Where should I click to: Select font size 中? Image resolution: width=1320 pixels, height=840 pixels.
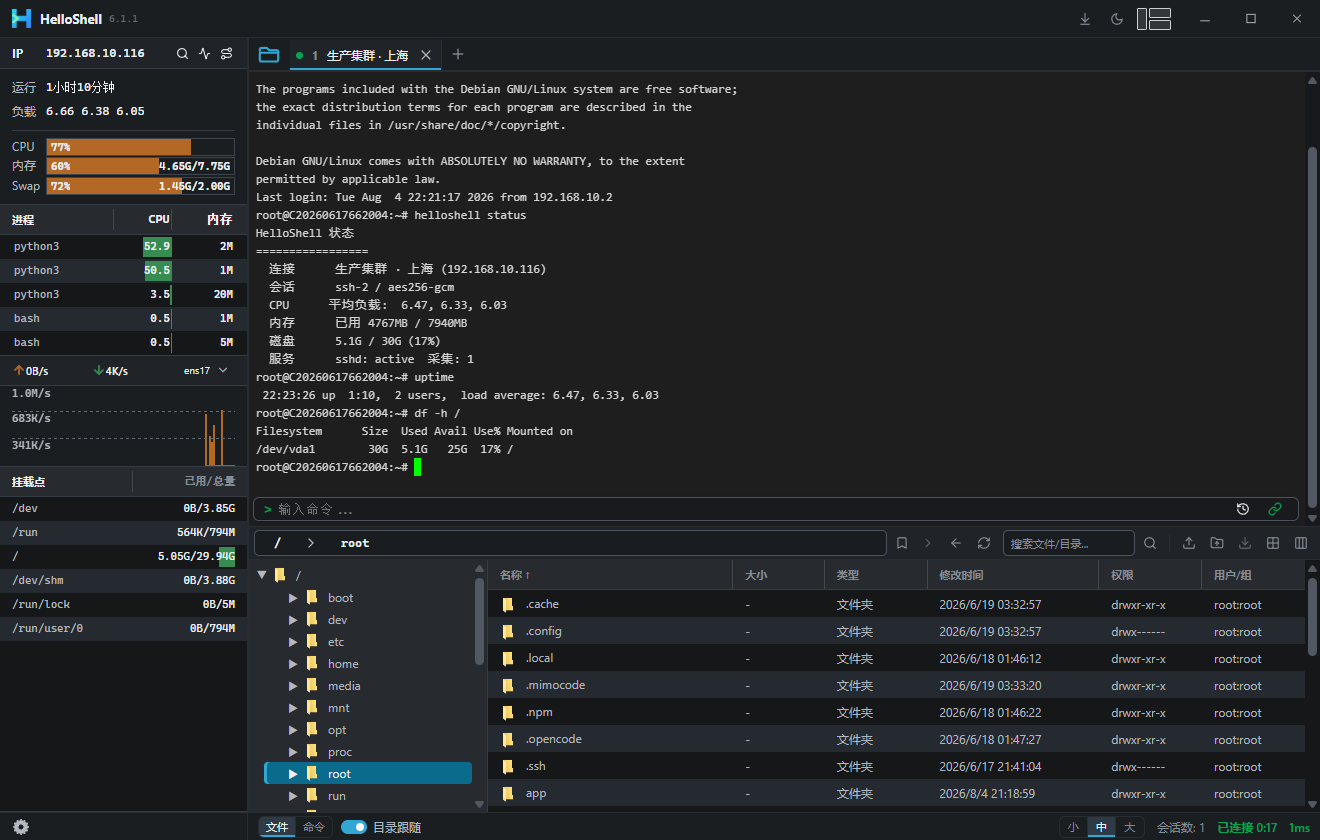[x=1101, y=827]
